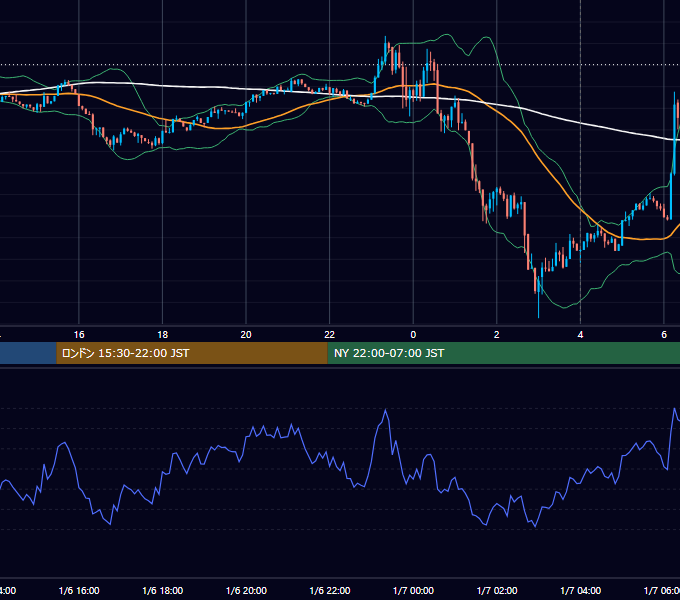The height and width of the screenshot is (600, 680).
Task: Click the 16 hour label on price chart axis
Action: coord(79,335)
